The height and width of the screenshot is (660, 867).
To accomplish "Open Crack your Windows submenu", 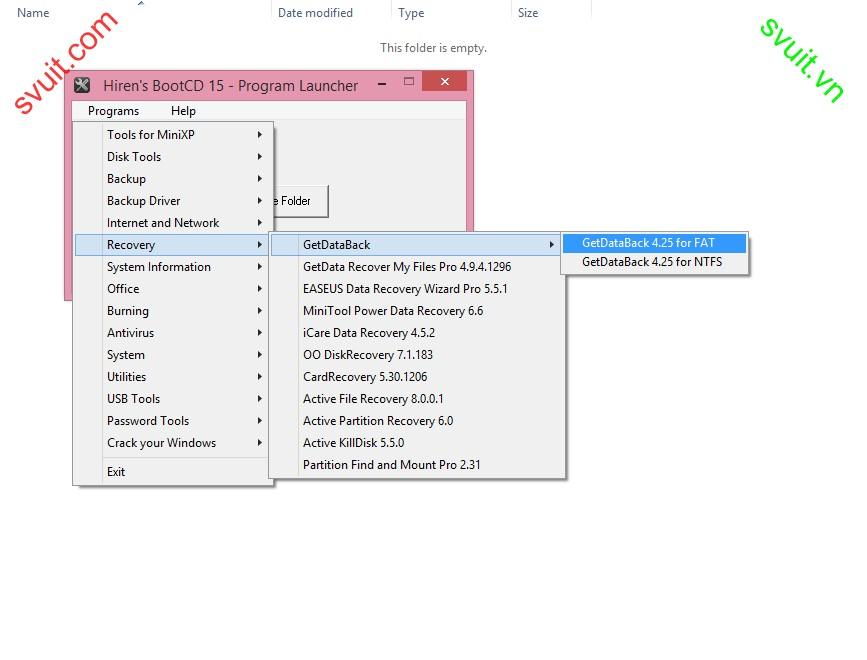I will tap(173, 443).
